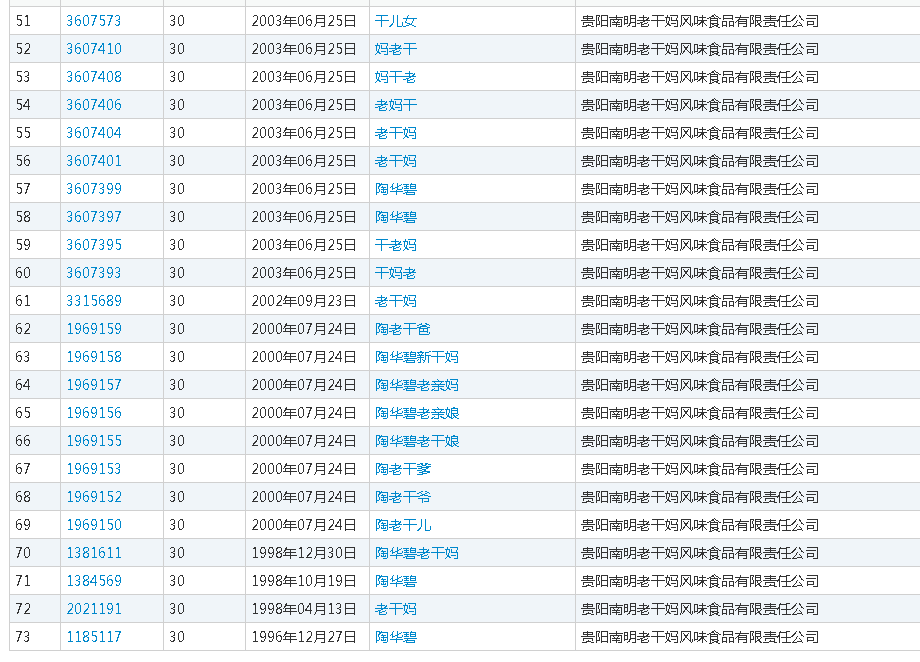Select date 1996年12月27日
Viewport: 920px width, 662px height.
pyautogui.click(x=304, y=637)
